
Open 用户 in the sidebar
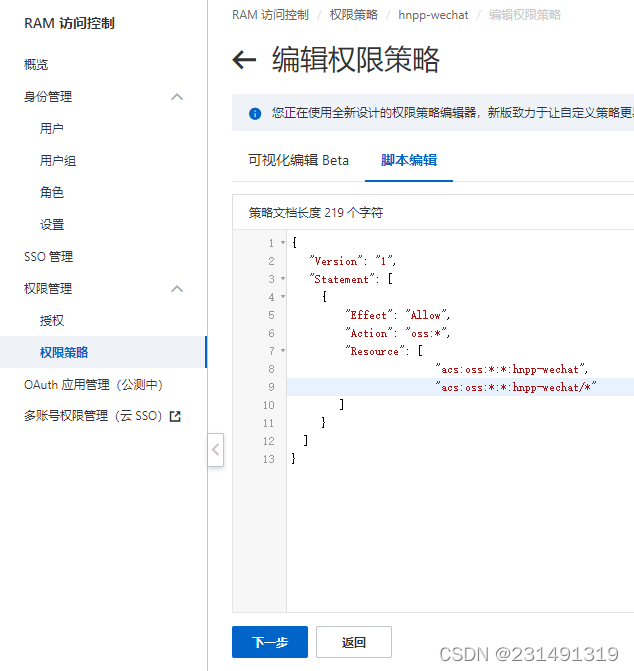[52, 128]
